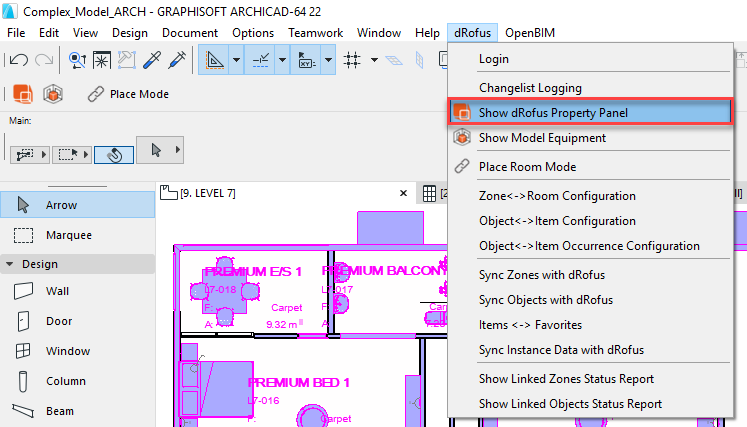
Task: Choose Show Model Equipment entry
Action: tap(590, 138)
